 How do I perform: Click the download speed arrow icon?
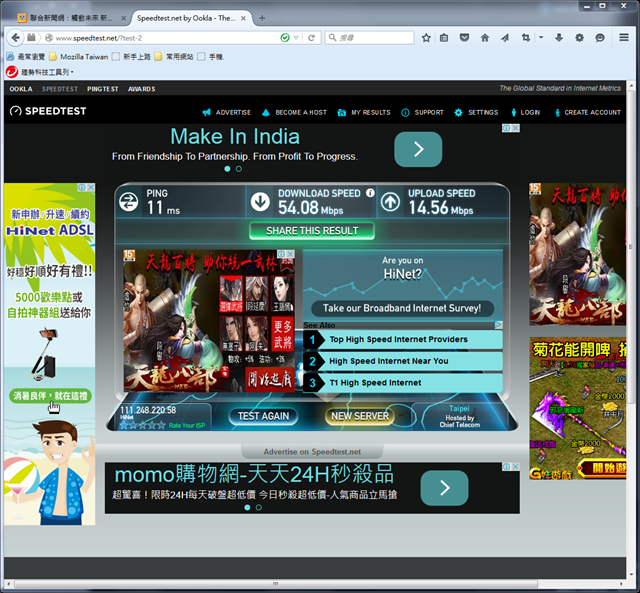click(x=260, y=202)
